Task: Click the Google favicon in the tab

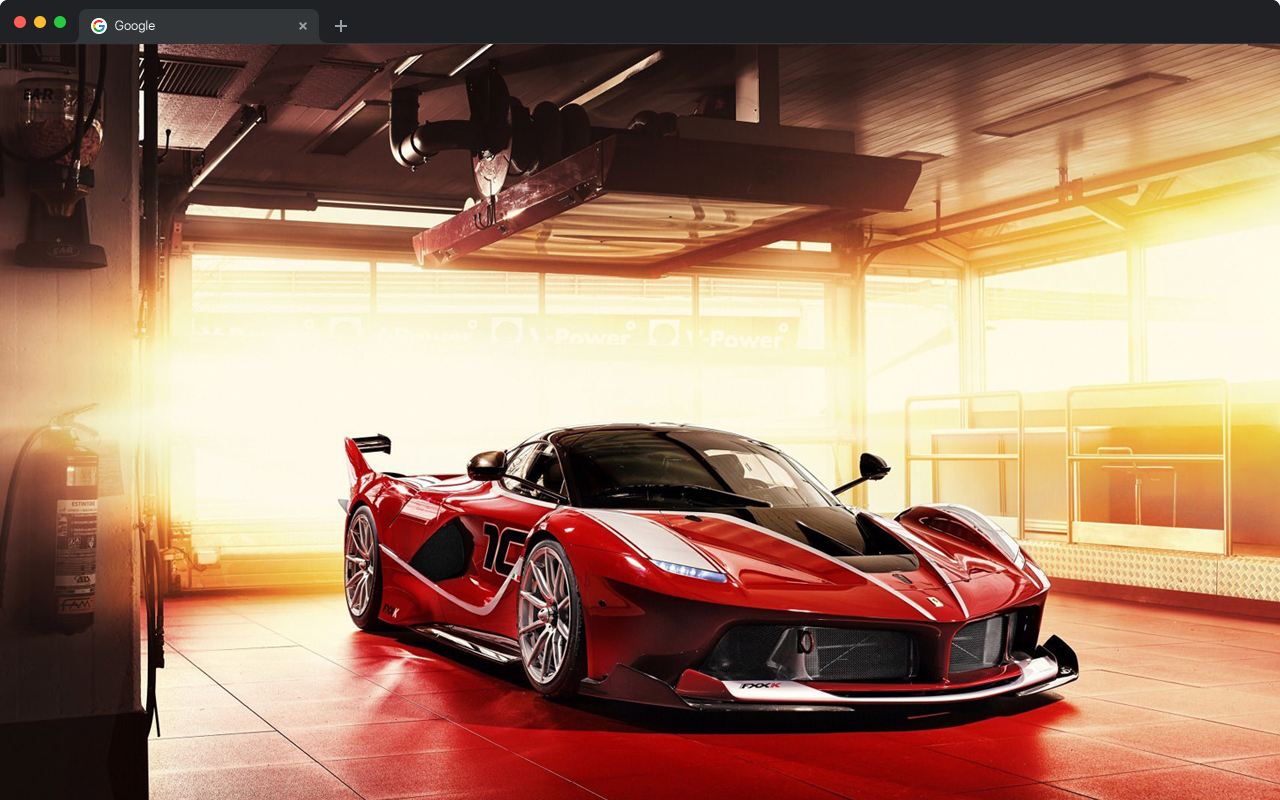Action: tap(99, 26)
